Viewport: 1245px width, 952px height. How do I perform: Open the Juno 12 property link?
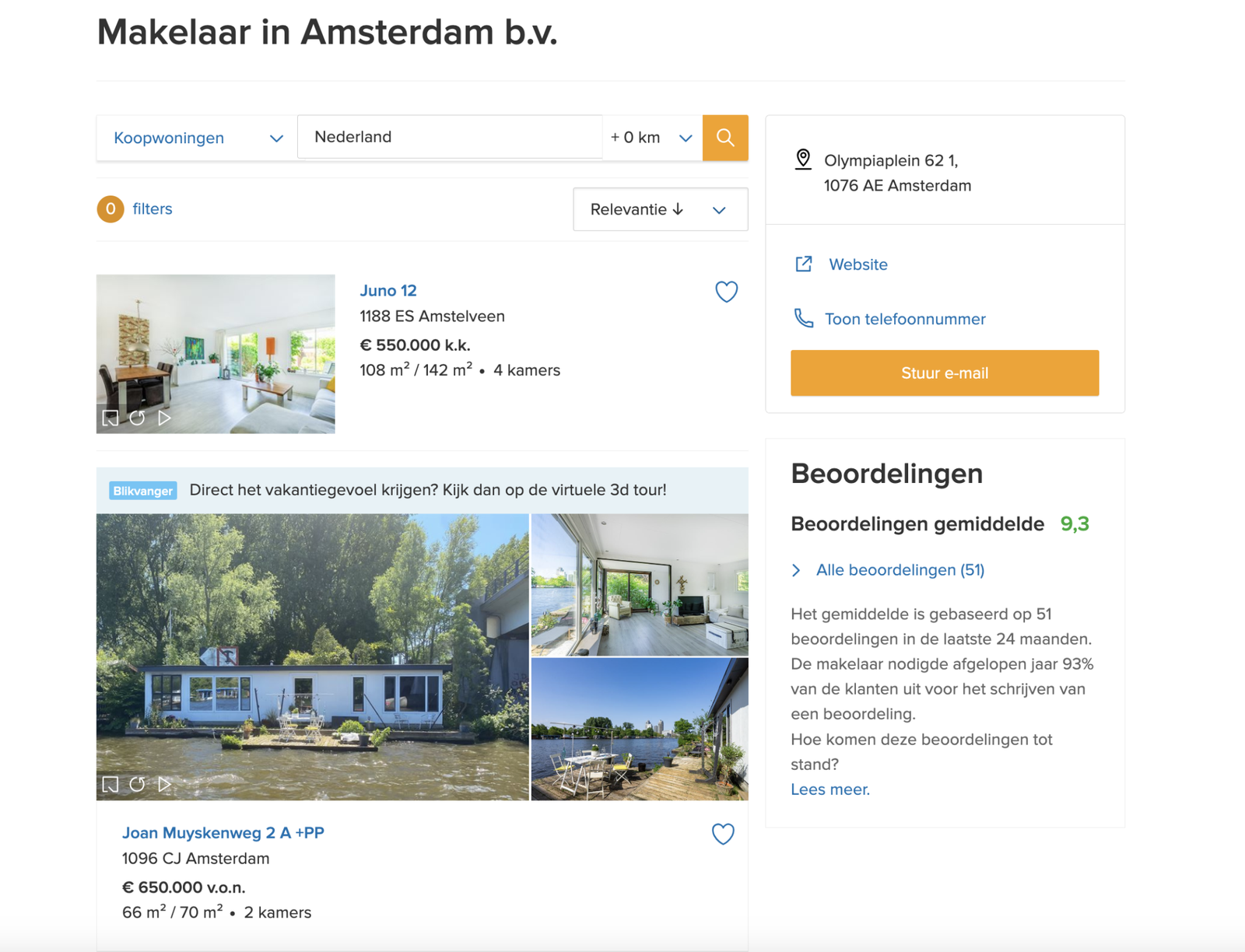click(x=388, y=290)
